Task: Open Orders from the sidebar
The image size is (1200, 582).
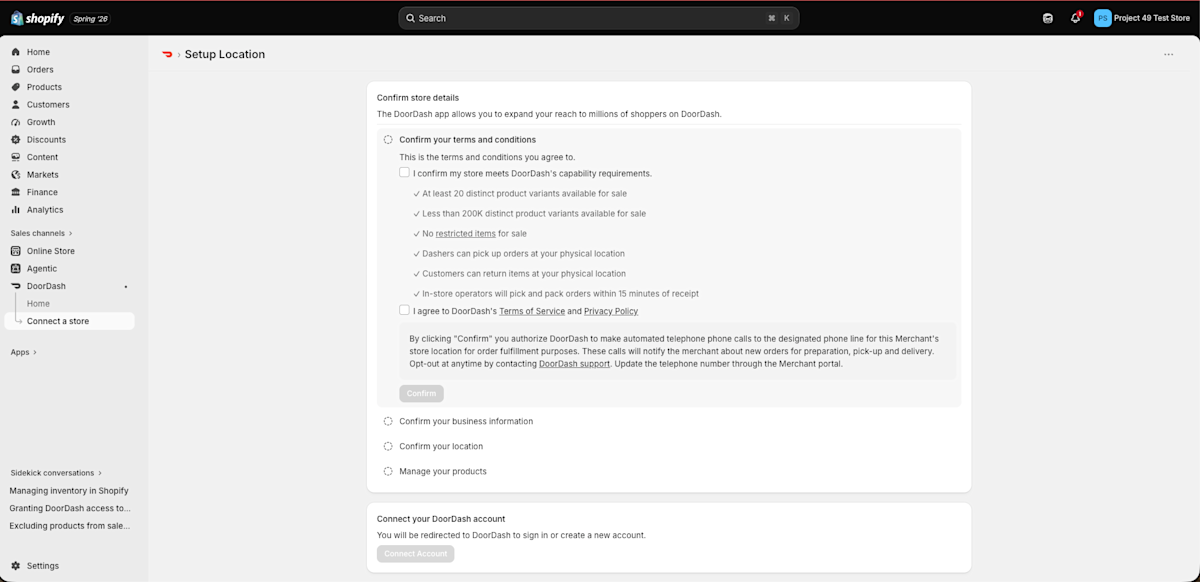Action: tap(40, 70)
